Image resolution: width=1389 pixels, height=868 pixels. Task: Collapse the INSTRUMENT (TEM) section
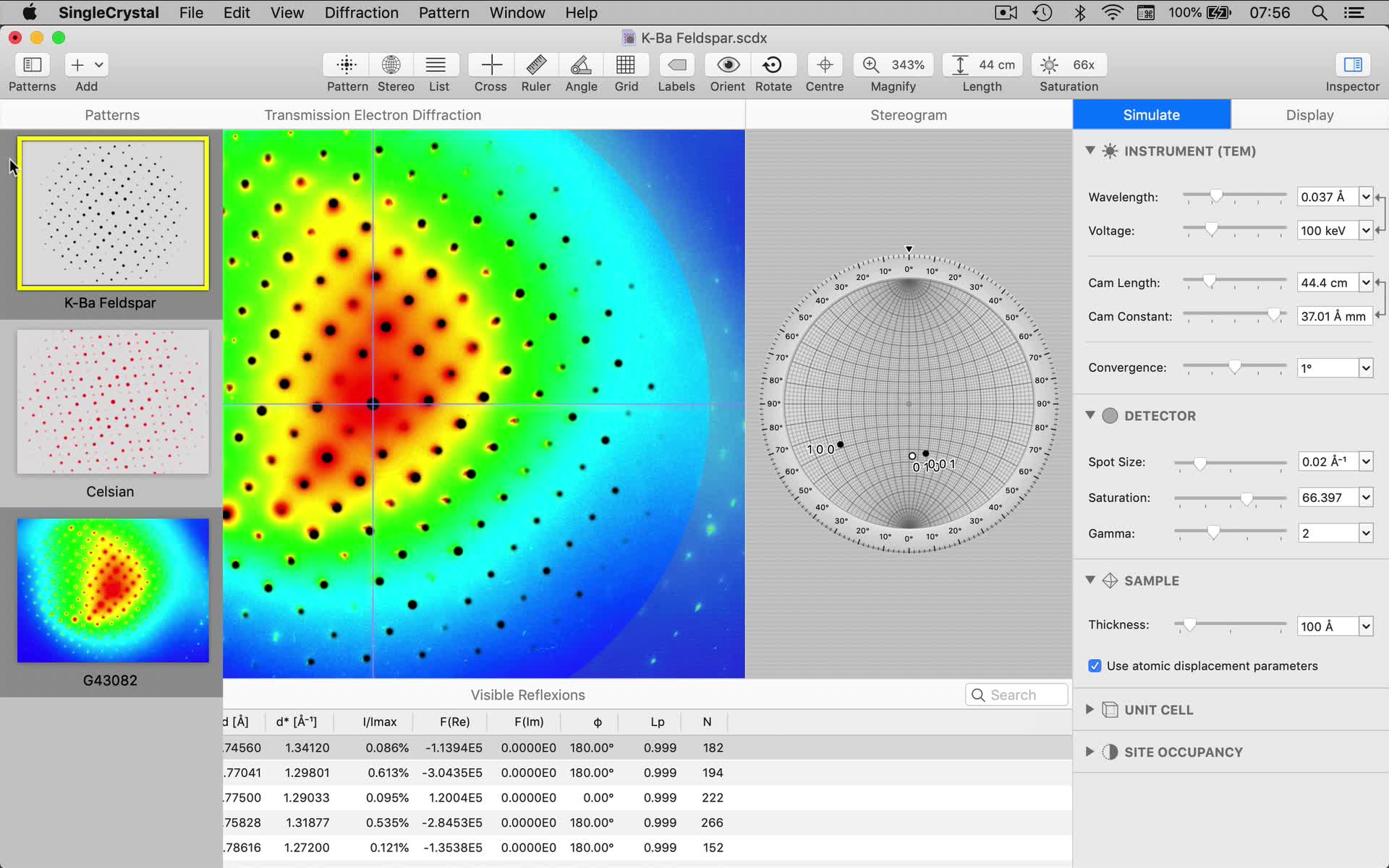1091,150
